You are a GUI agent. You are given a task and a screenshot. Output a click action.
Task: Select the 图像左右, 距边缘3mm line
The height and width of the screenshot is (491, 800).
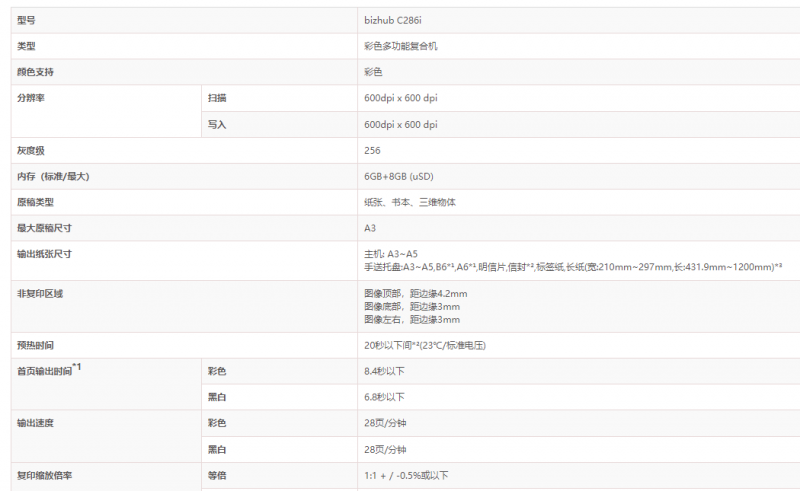(412, 320)
